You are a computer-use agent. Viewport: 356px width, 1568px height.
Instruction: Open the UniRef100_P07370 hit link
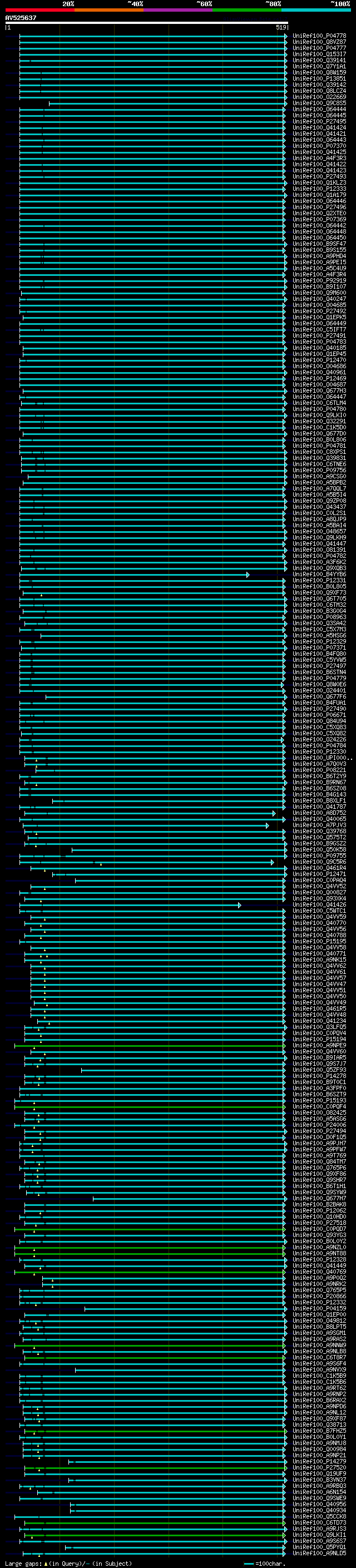[x=319, y=146]
